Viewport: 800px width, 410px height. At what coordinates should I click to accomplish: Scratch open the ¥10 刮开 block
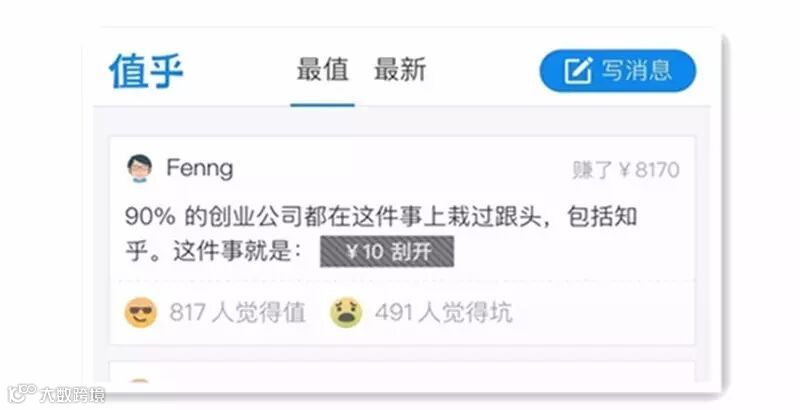(387, 251)
